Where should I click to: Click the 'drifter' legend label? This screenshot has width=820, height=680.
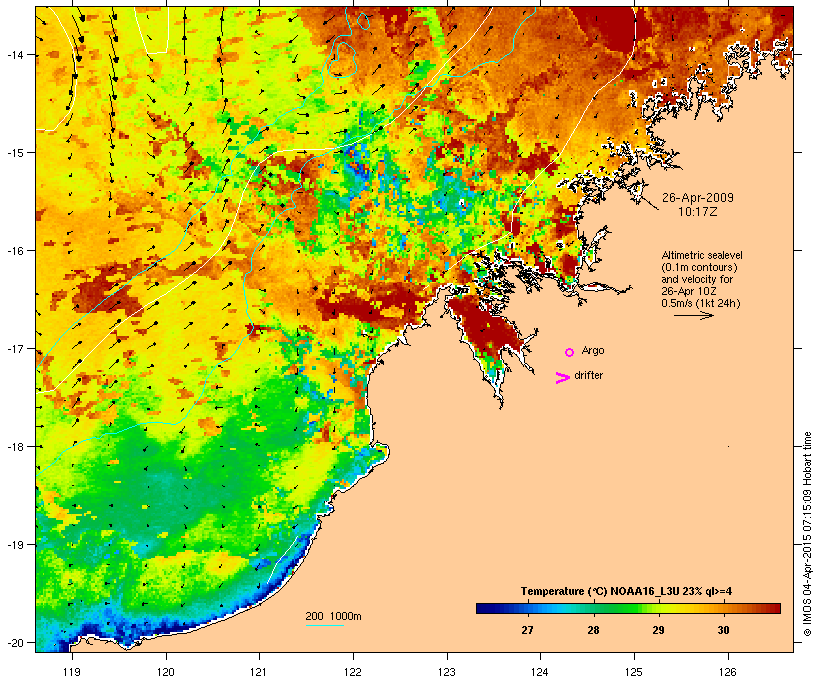[588, 375]
